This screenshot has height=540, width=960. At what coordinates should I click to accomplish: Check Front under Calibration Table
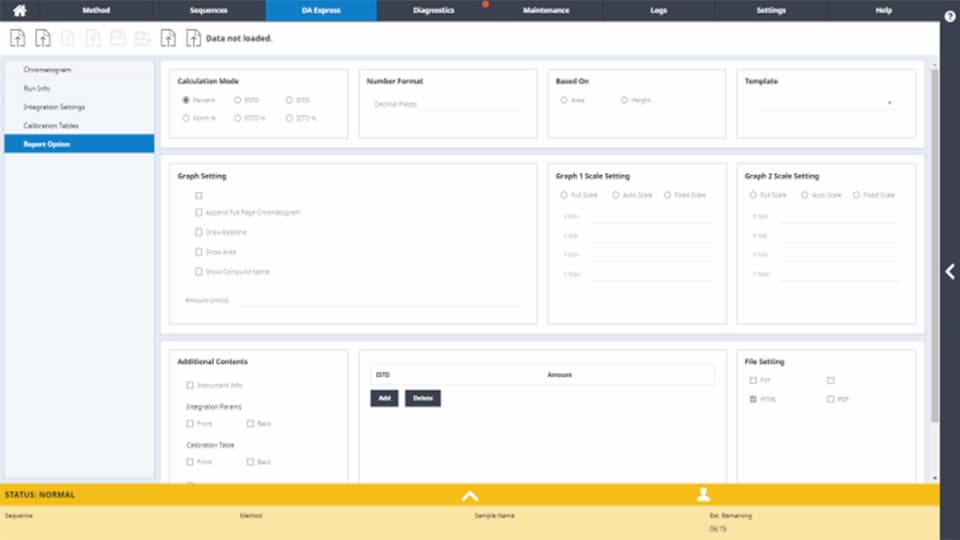click(x=190, y=462)
